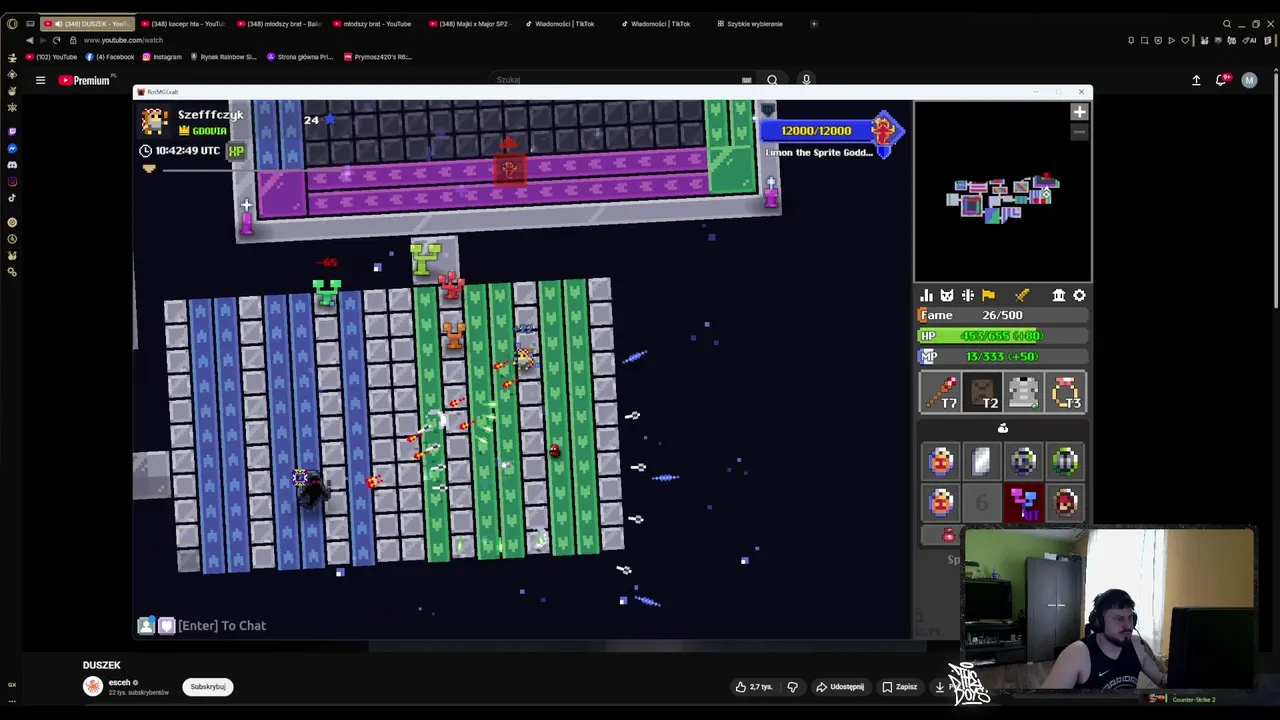Image resolution: width=1280 pixels, height=720 pixels.
Task: Like the video with thumbs-up 2,7 tys.
Action: click(x=754, y=687)
